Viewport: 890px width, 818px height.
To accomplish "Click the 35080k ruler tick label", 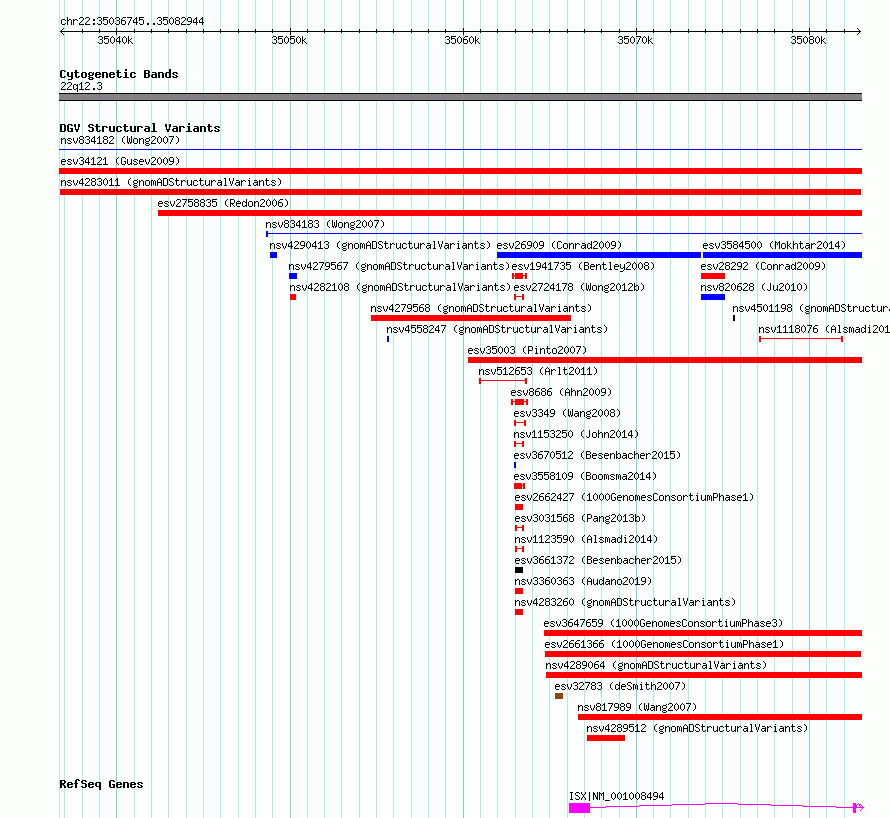I will point(808,40).
